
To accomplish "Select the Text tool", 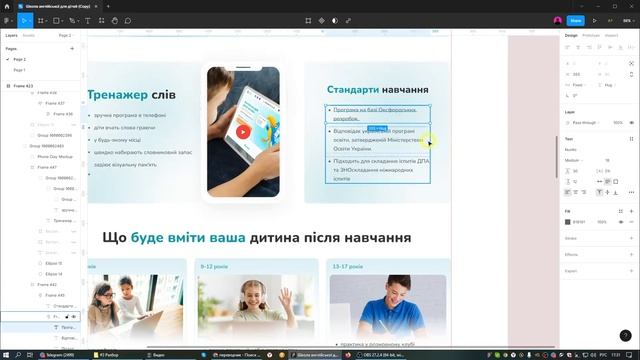I will click(88, 21).
